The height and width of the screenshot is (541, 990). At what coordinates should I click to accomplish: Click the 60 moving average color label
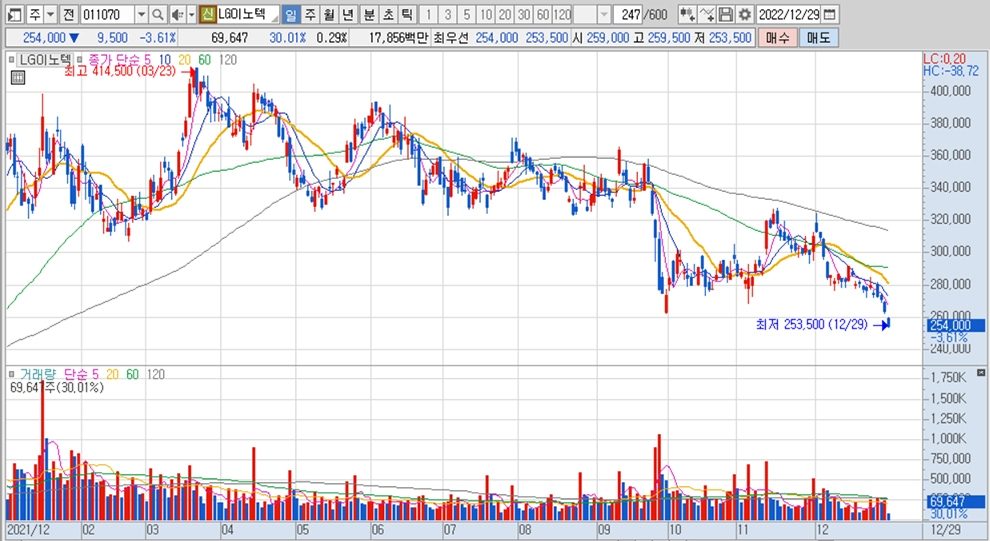[x=205, y=60]
